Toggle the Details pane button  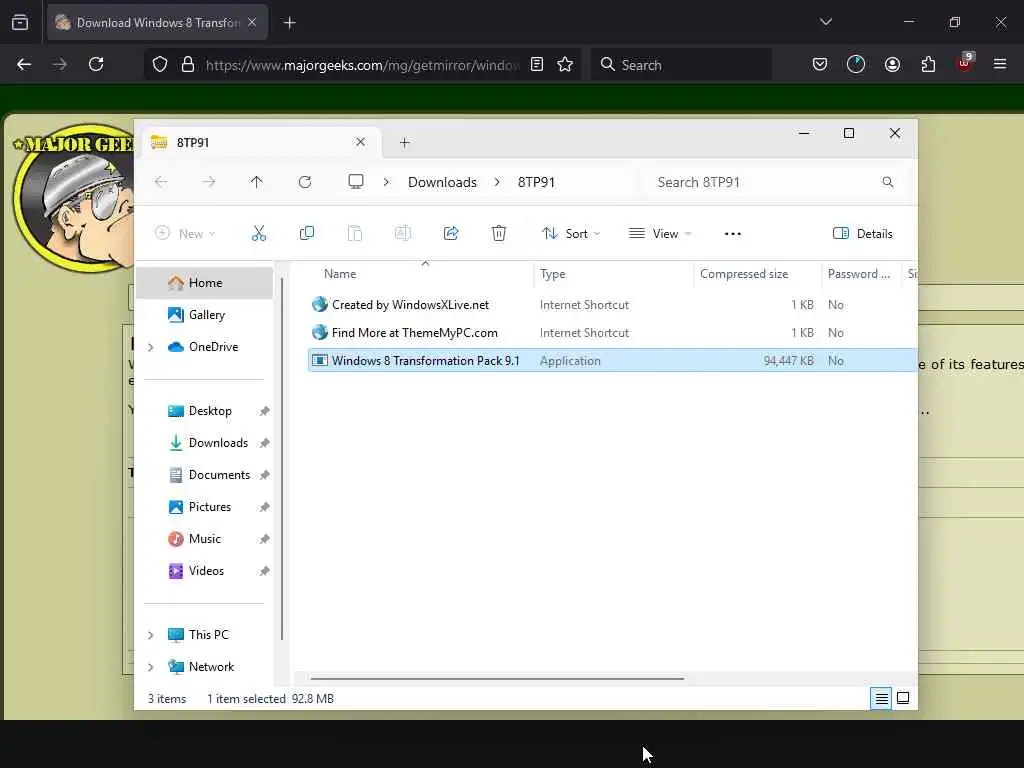[x=863, y=234]
